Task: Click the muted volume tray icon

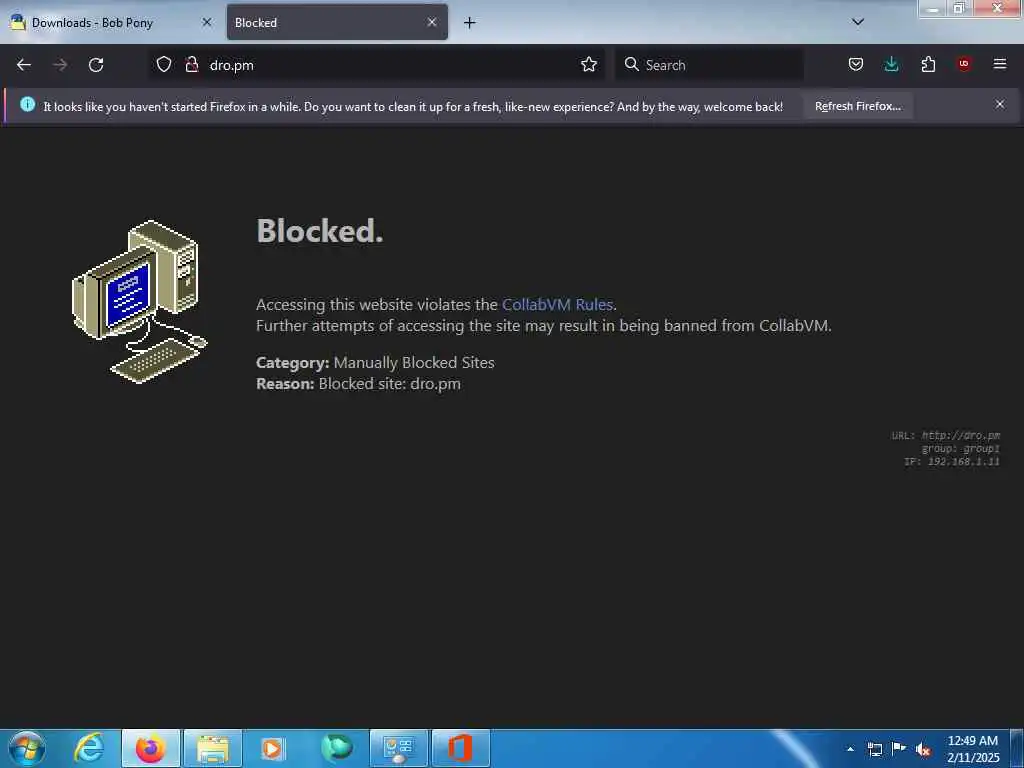Action: pyautogui.click(x=923, y=749)
